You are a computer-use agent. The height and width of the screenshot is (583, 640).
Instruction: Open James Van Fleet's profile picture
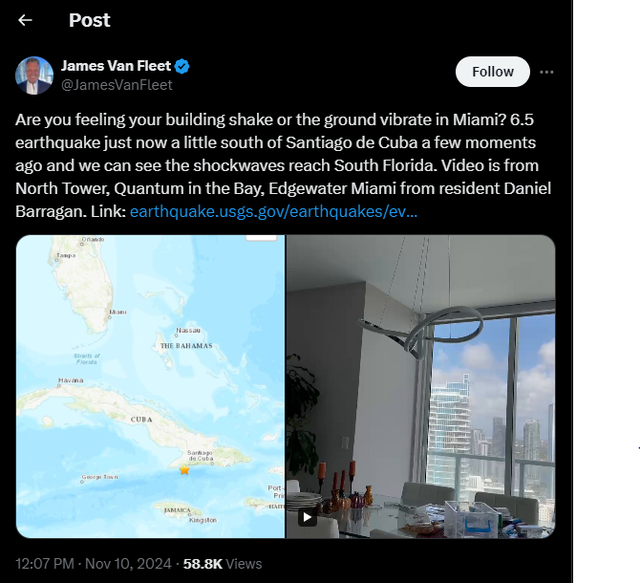click(34, 75)
